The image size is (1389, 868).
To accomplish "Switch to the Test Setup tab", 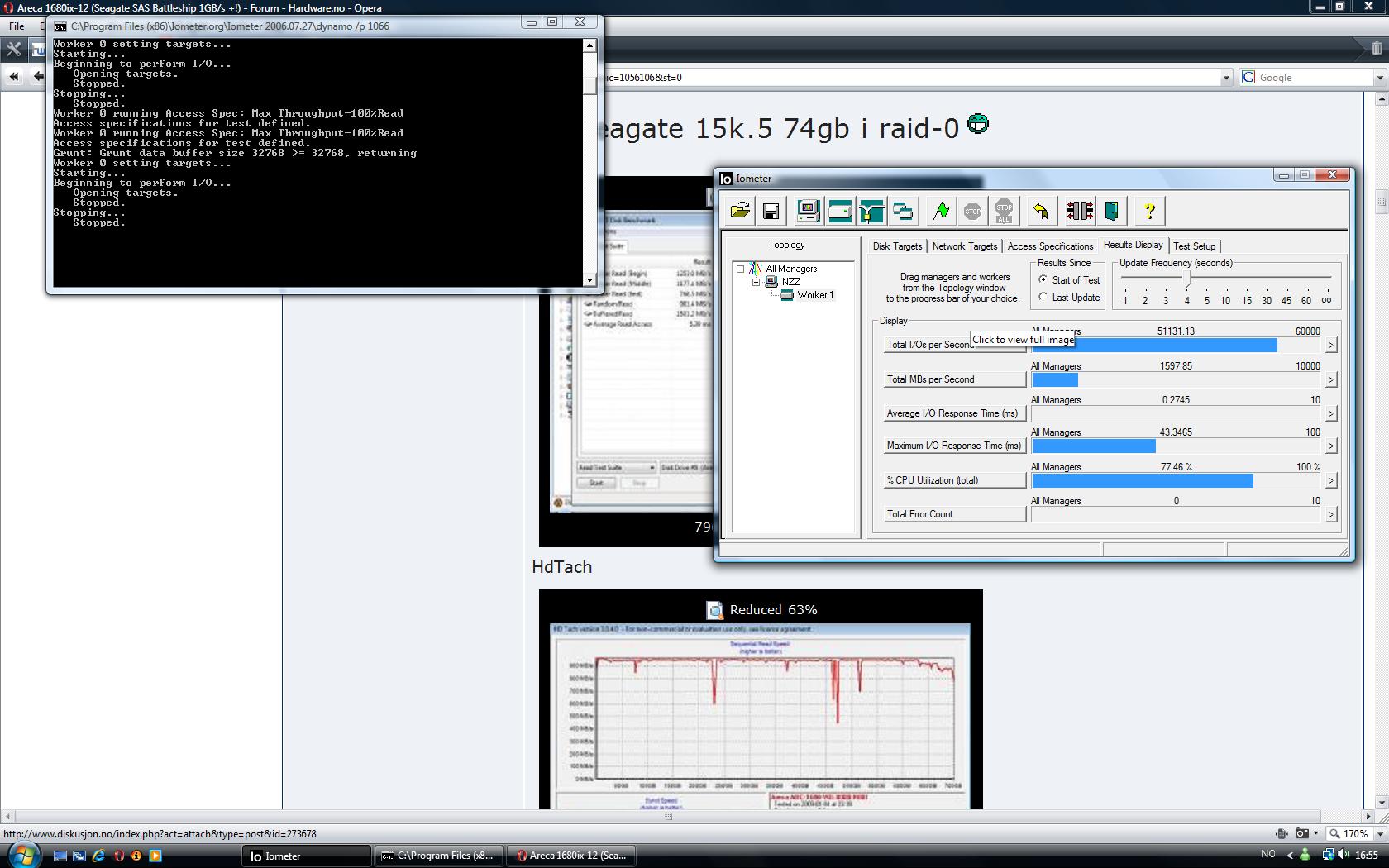I will click(x=1195, y=246).
